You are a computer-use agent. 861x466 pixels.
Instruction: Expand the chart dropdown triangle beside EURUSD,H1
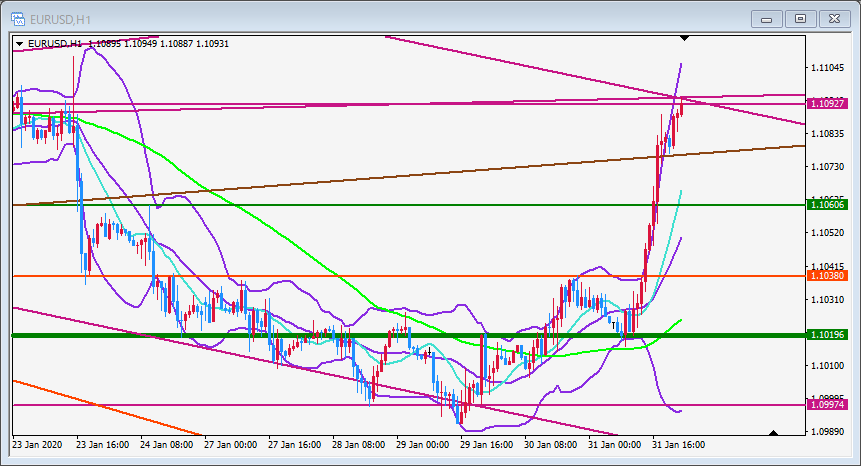click(19, 44)
